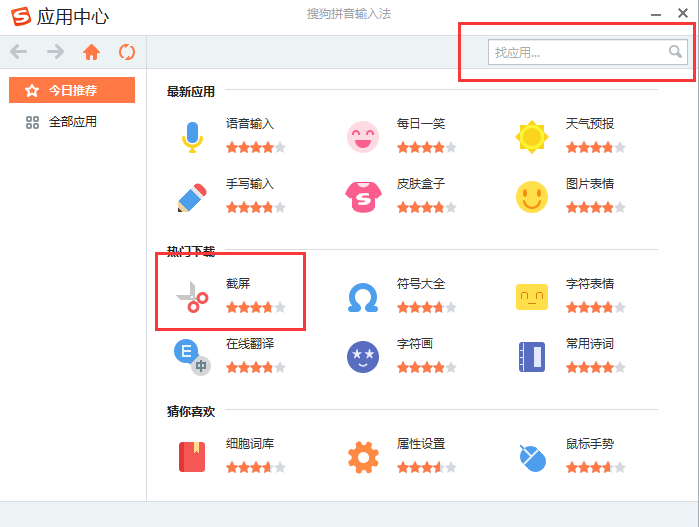Focus the 找应用 search field

tap(588, 52)
